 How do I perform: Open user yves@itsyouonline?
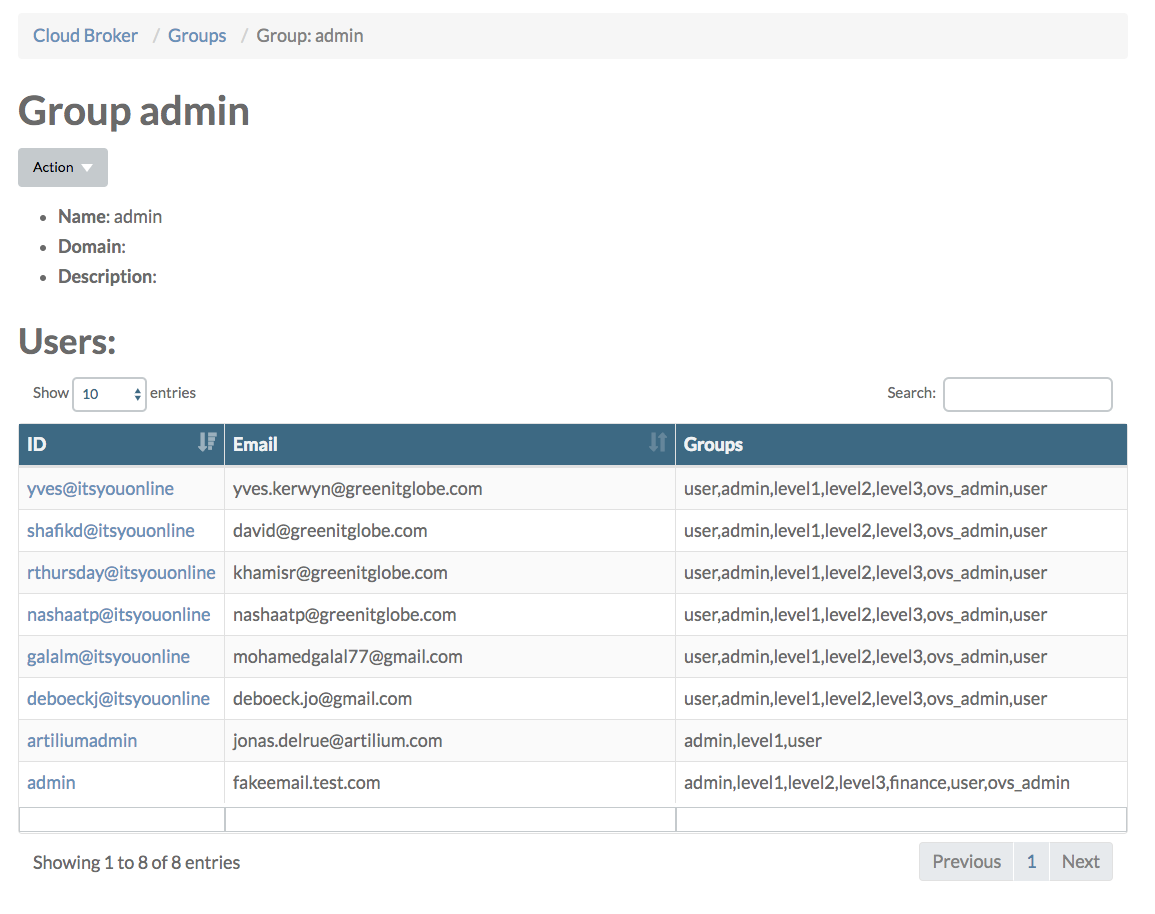tap(100, 489)
